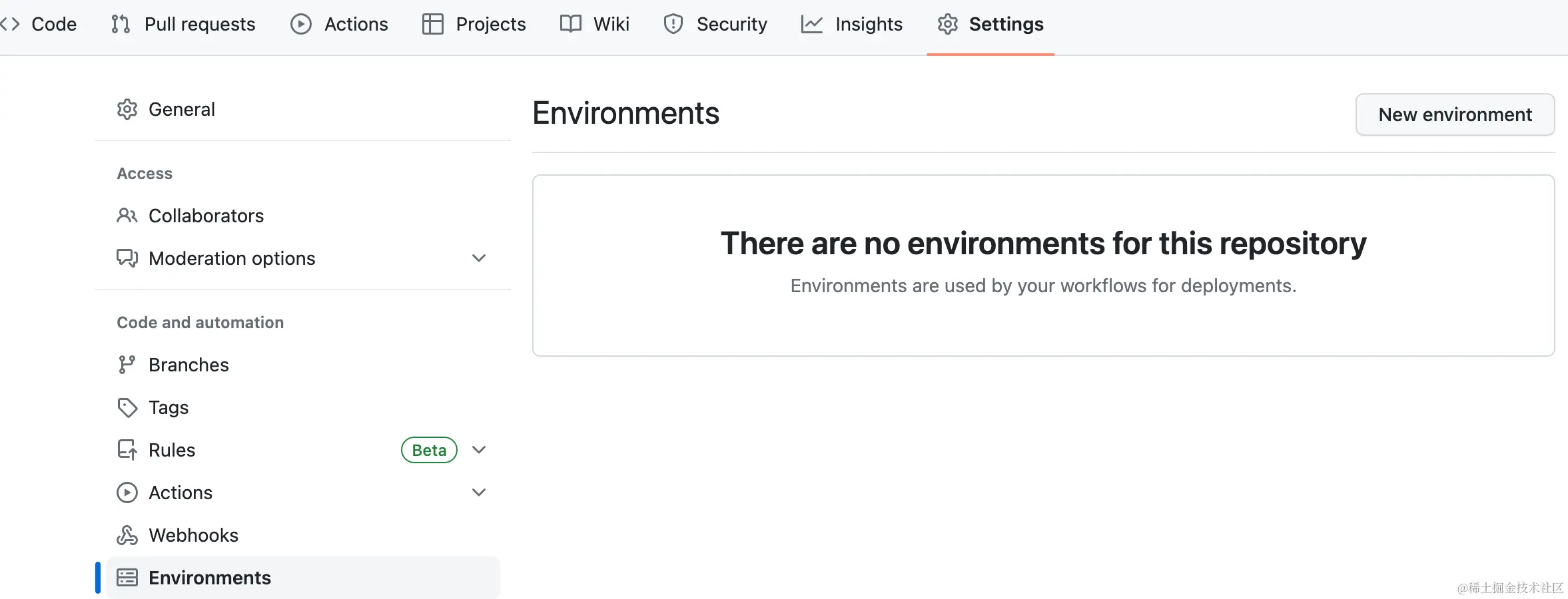Open Actions settings in sidebar
Image resolution: width=1568 pixels, height=599 pixels.
303,493
